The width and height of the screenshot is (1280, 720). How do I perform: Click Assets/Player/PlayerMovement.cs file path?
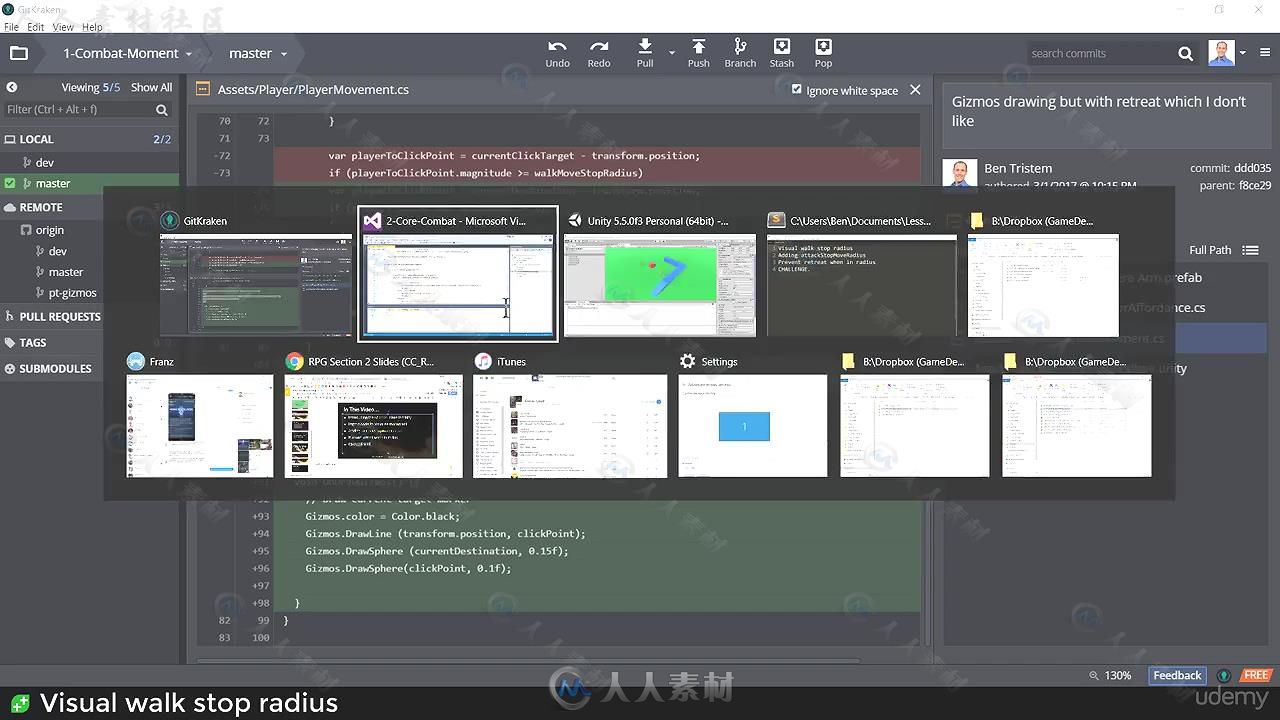313,90
